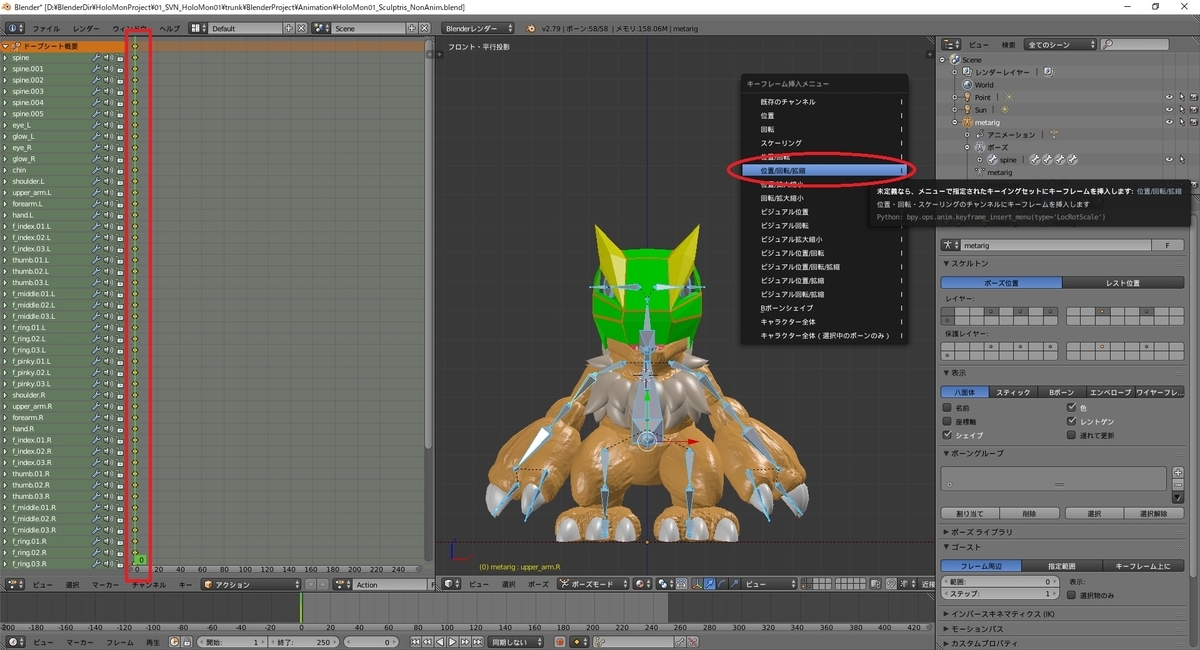Toggle the 座標軸 checkbox
Screen dimensions: 1200x650
tap(948, 422)
